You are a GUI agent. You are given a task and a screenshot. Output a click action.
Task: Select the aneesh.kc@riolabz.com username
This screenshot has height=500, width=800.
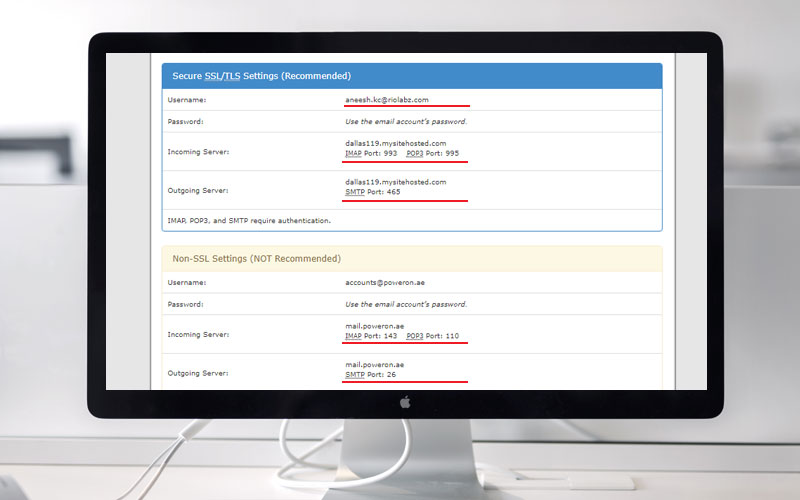click(387, 100)
